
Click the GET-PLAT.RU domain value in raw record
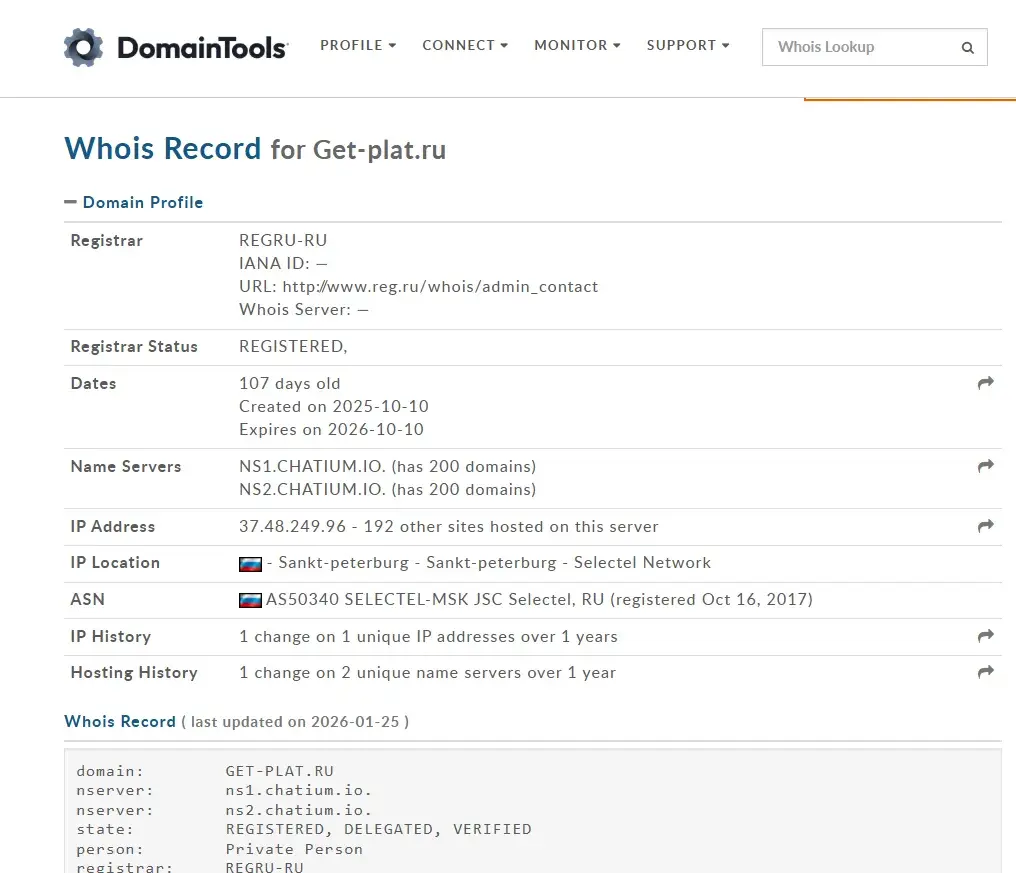click(279, 771)
